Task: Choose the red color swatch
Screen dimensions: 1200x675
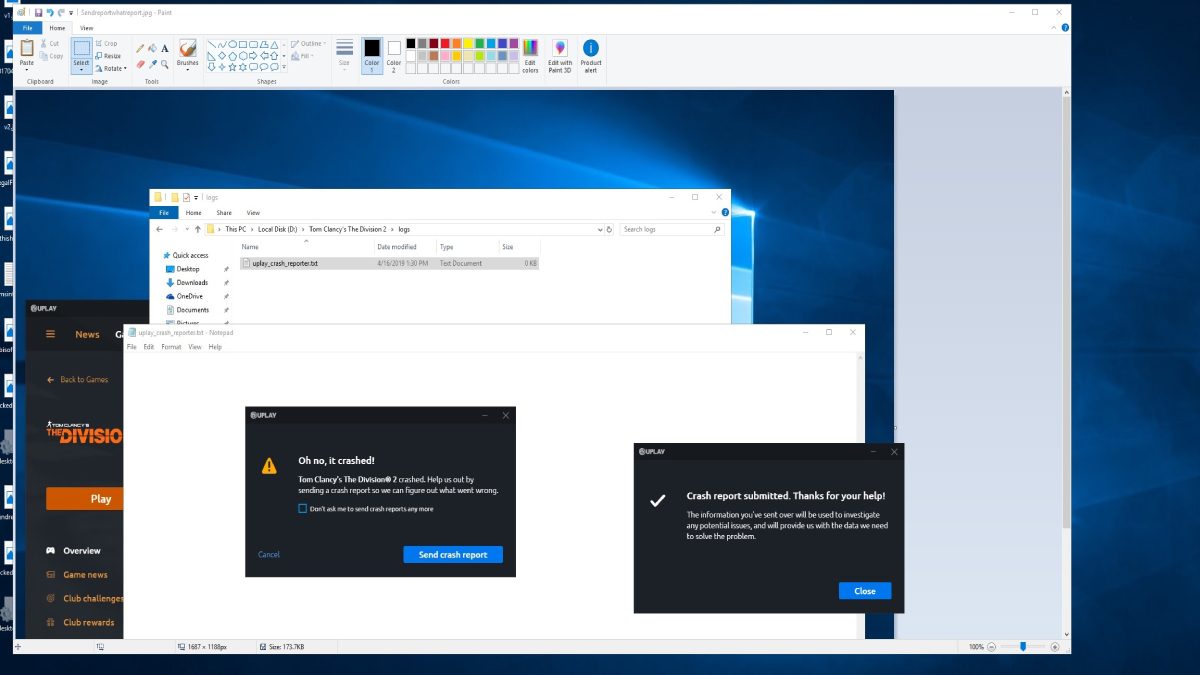Action: point(445,43)
